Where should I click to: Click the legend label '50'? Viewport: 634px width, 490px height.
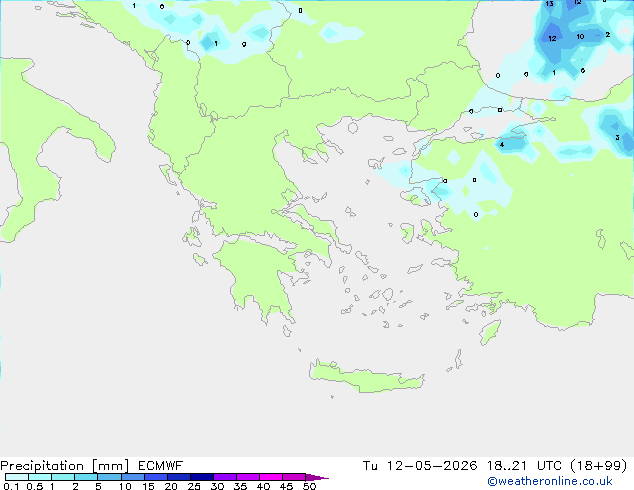click(x=309, y=486)
